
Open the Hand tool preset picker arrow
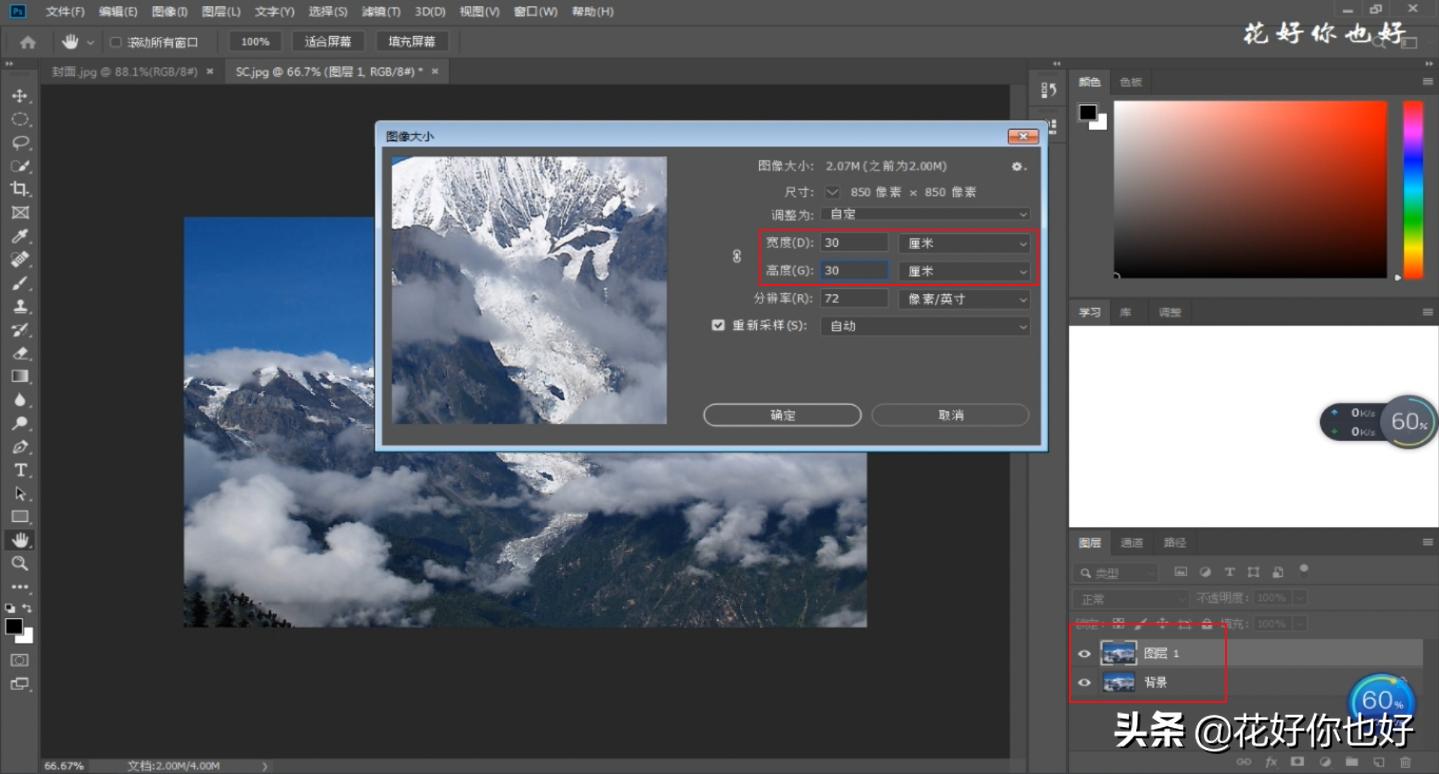(91, 42)
